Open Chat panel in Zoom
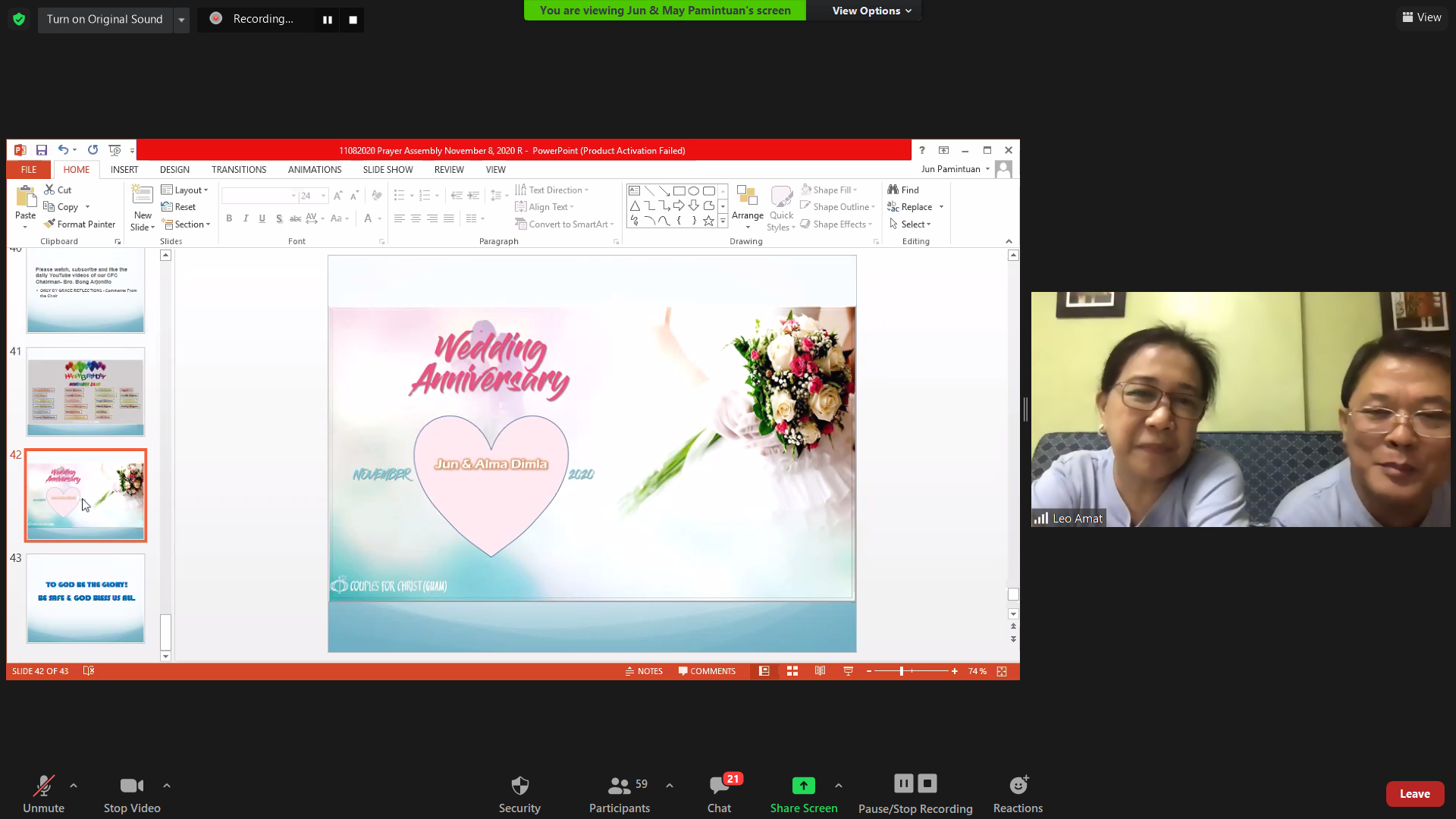The width and height of the screenshot is (1456, 819). click(x=719, y=794)
